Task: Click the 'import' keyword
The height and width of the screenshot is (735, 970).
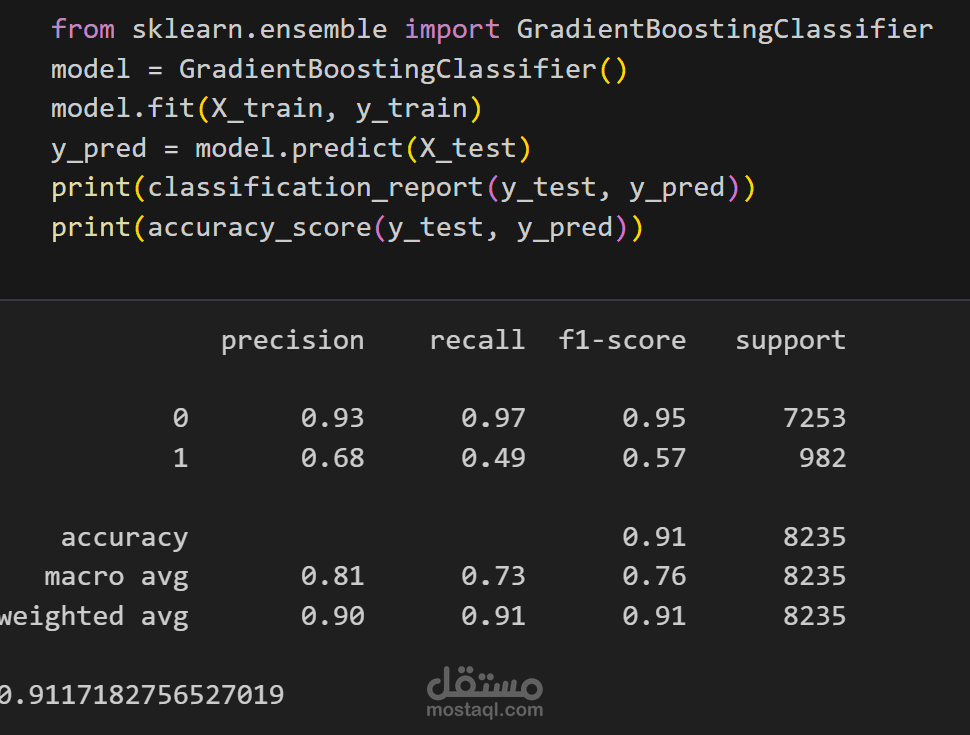Action: 452,30
